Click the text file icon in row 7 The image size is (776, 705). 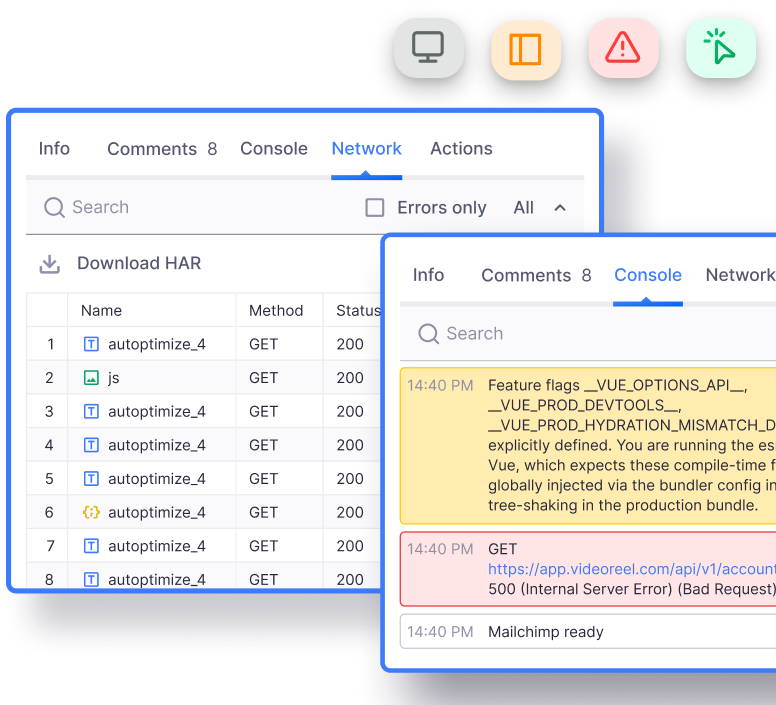91,546
